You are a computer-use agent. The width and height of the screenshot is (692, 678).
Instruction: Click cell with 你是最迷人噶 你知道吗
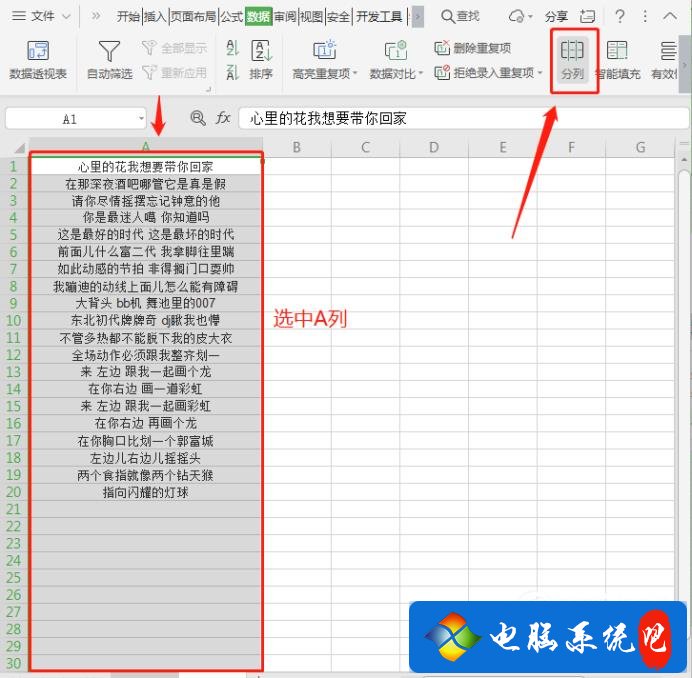tap(146, 218)
